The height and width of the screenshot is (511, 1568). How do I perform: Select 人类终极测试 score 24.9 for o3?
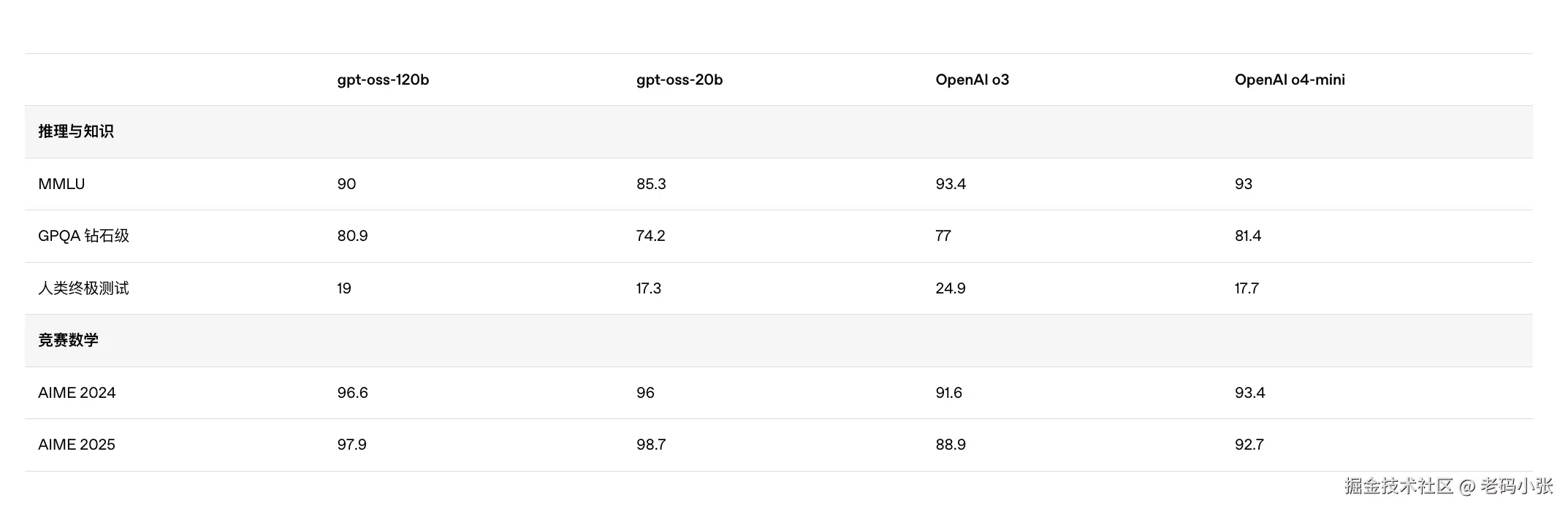[950, 288]
